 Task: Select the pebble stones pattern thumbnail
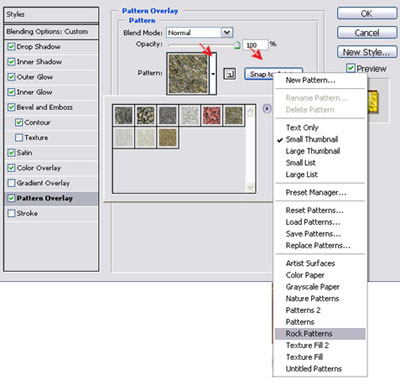point(146,115)
